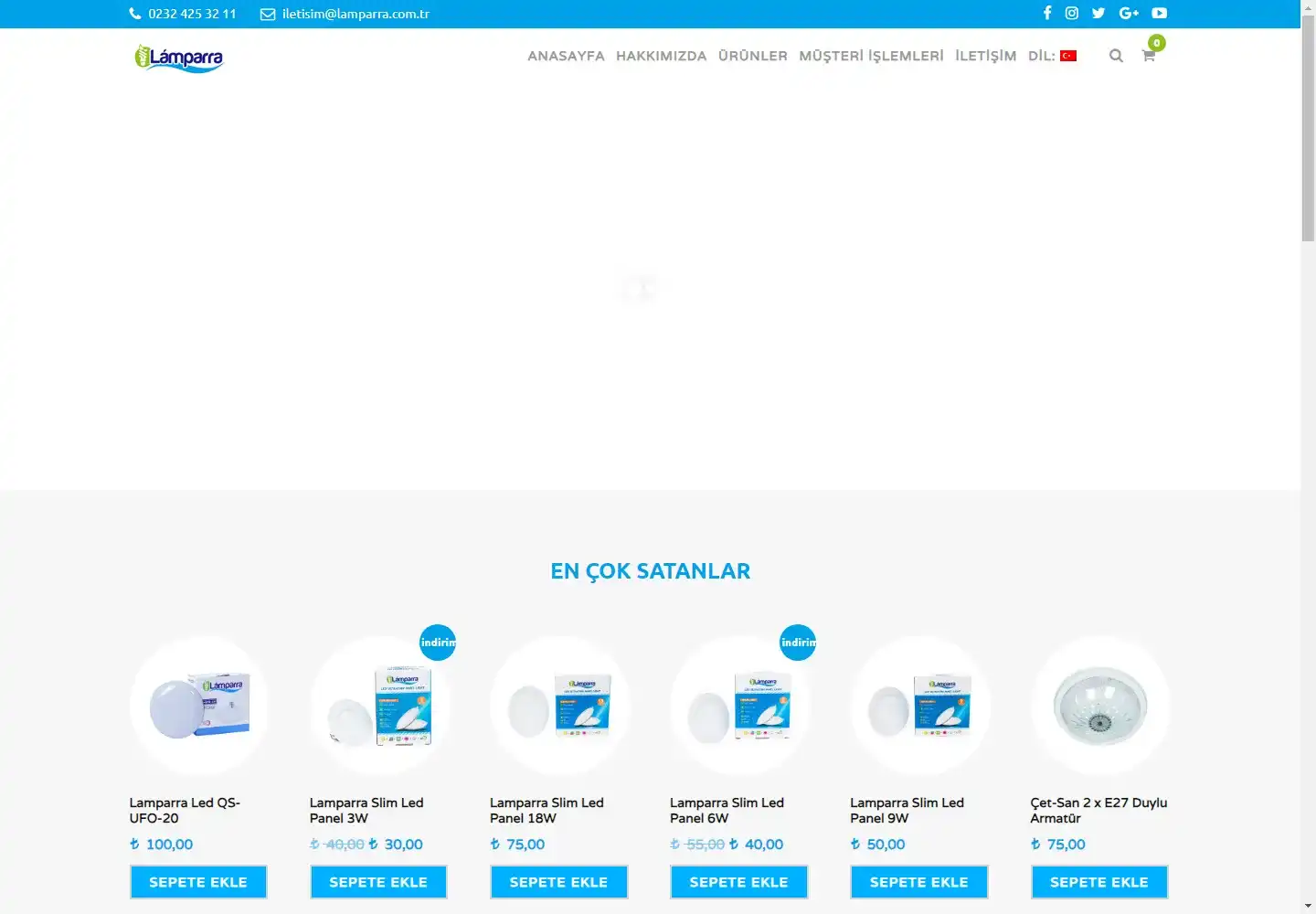
Task: Add Lamparra Slim Led Panel 3W to cart
Action: (378, 882)
